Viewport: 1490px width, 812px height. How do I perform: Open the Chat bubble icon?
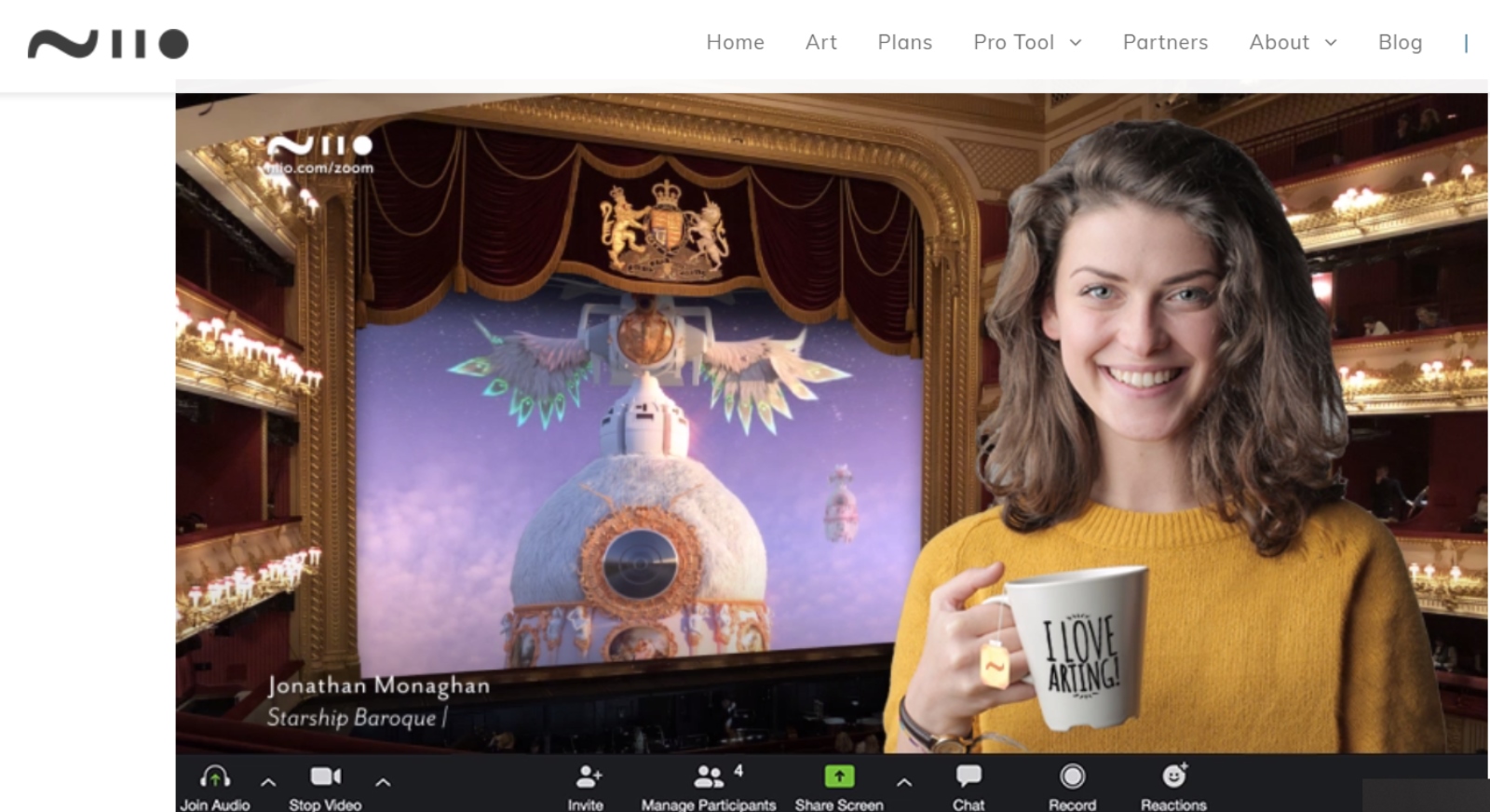pos(968,777)
